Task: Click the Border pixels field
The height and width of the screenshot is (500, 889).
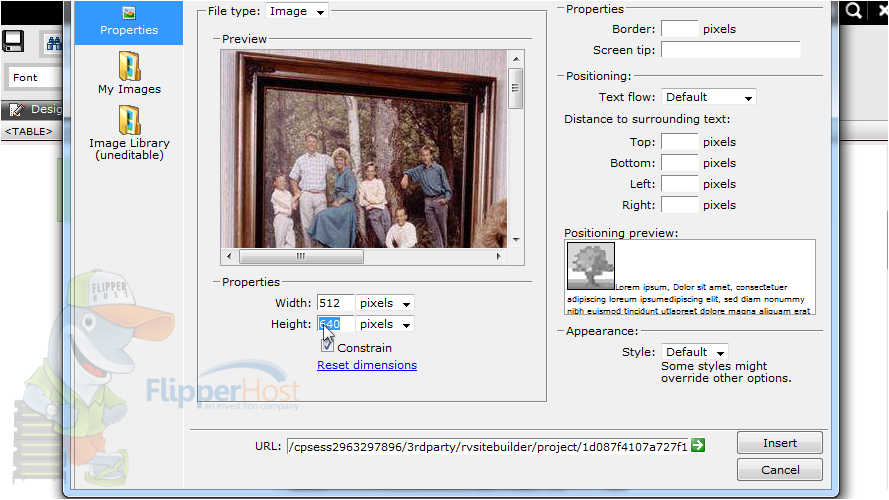Action: (680, 29)
